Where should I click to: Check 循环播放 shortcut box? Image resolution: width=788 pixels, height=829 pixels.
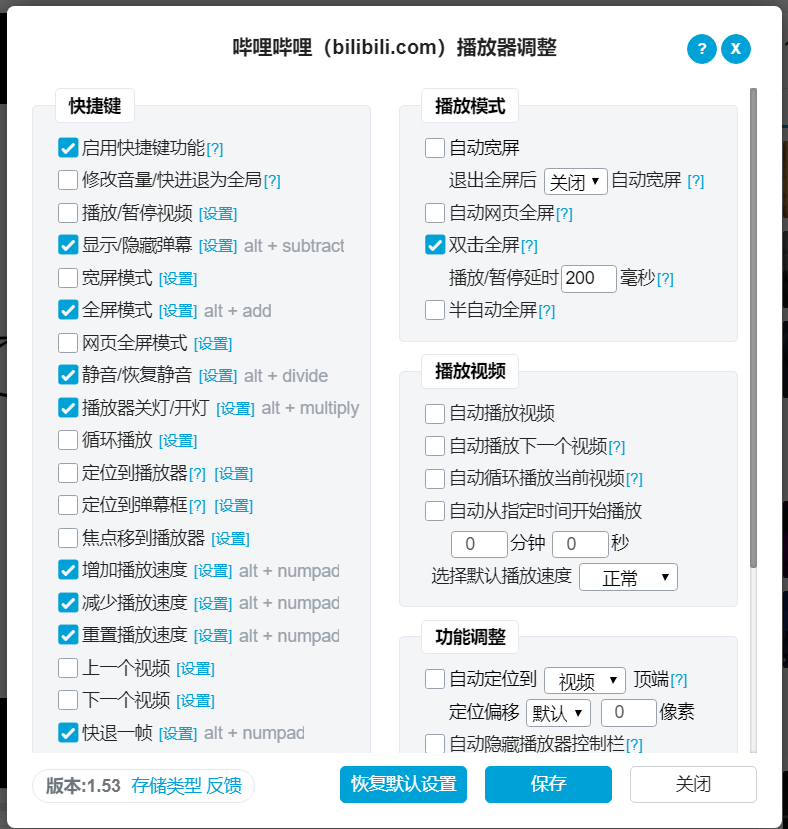[x=68, y=440]
